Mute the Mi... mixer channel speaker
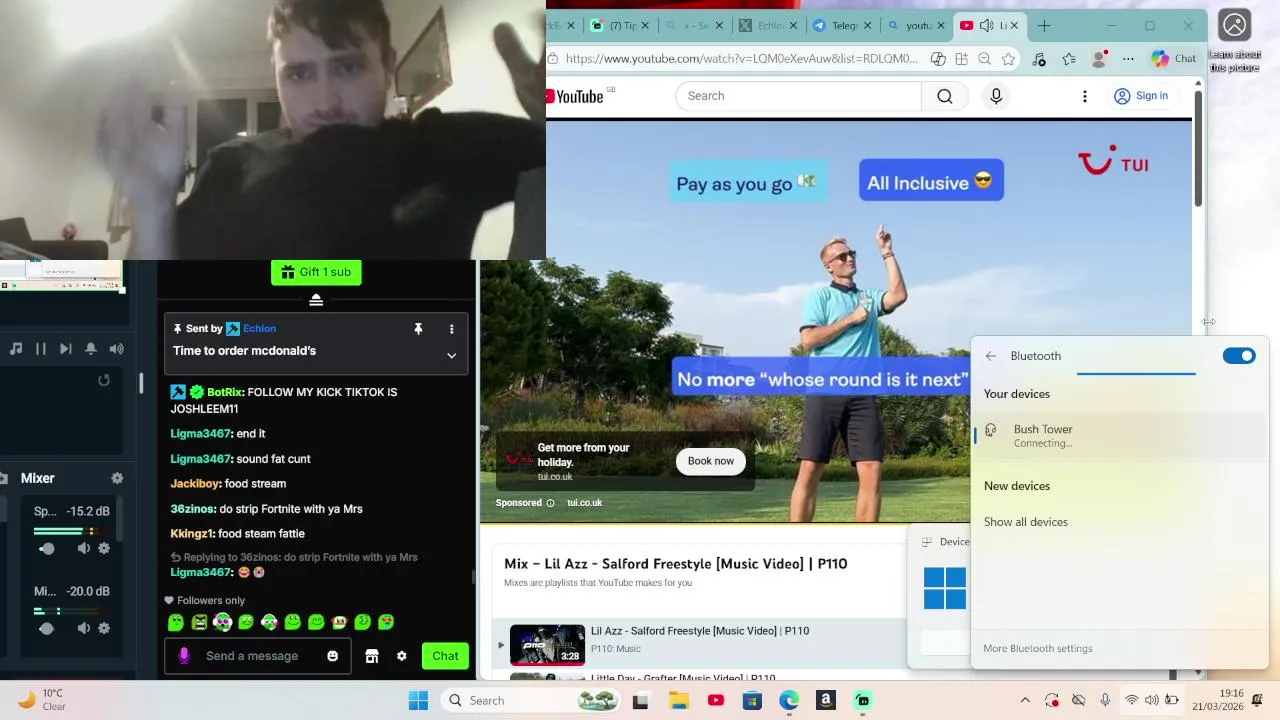Image resolution: width=1280 pixels, height=720 pixels. coord(84,628)
